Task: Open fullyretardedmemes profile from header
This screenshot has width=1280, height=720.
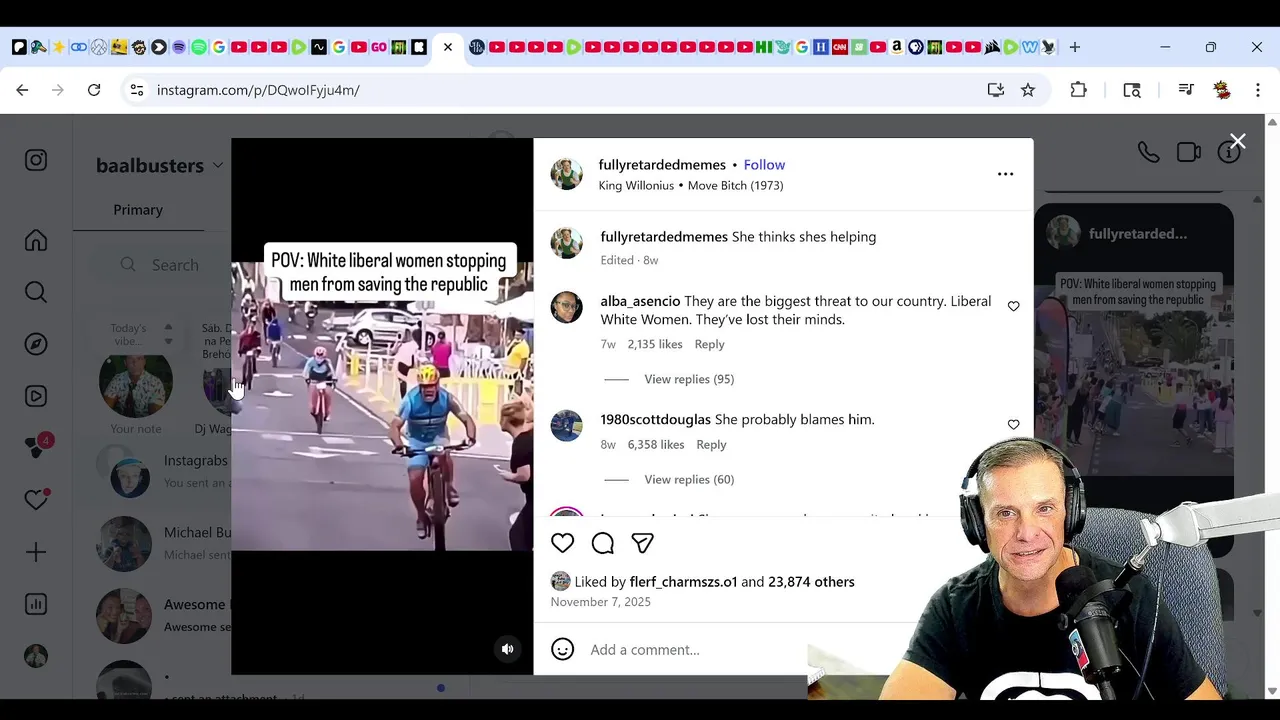Action: pos(662,165)
